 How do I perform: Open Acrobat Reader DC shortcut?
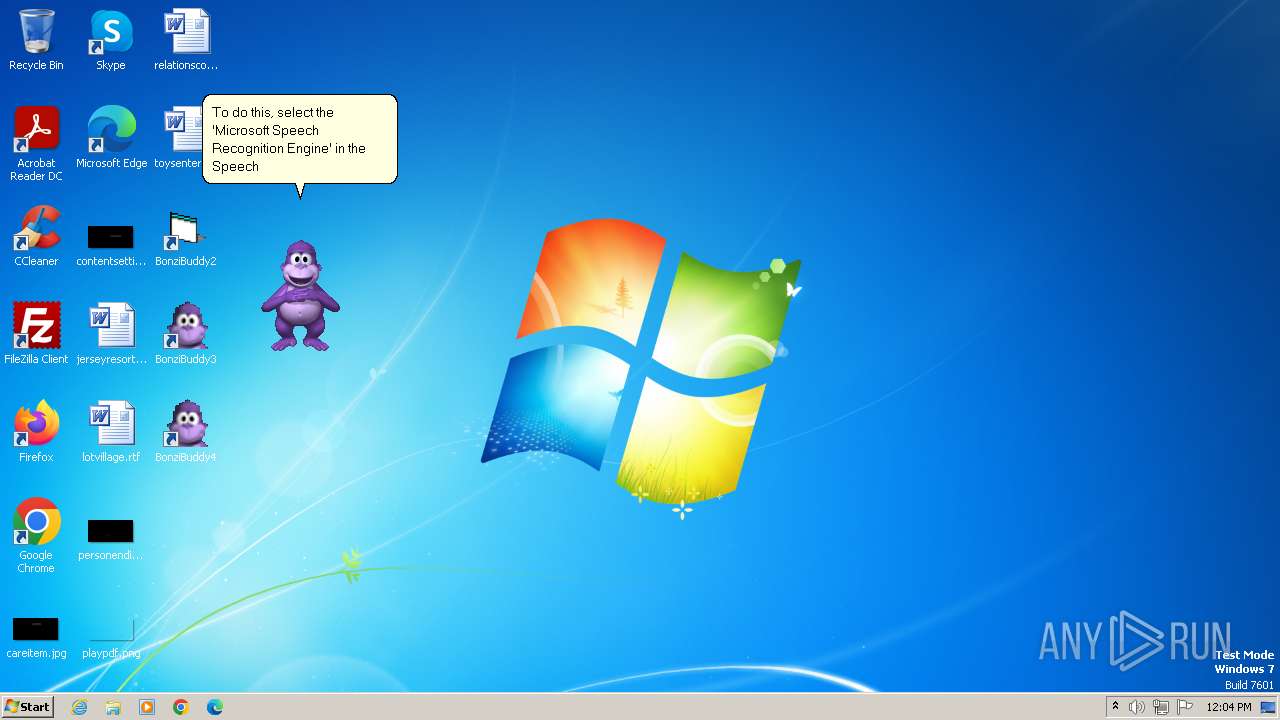(x=36, y=144)
